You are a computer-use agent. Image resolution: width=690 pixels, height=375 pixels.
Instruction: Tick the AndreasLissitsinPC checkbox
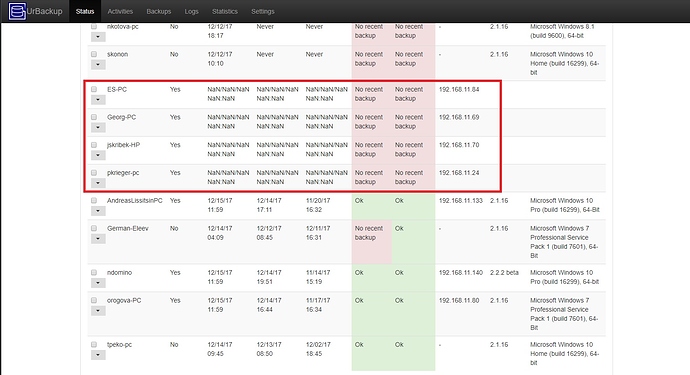click(x=94, y=200)
